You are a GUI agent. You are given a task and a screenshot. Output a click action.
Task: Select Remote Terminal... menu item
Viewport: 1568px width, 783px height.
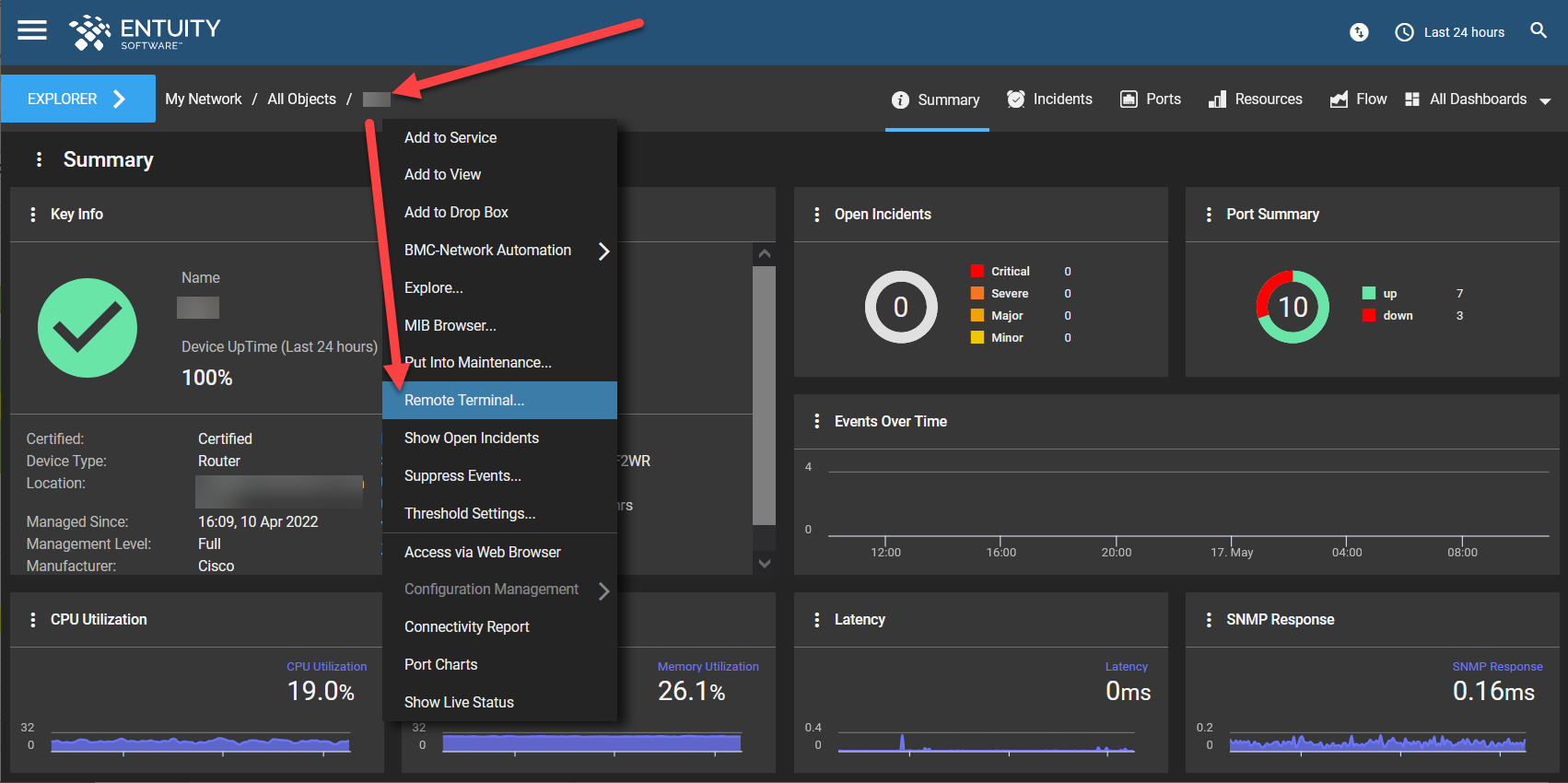click(499, 400)
